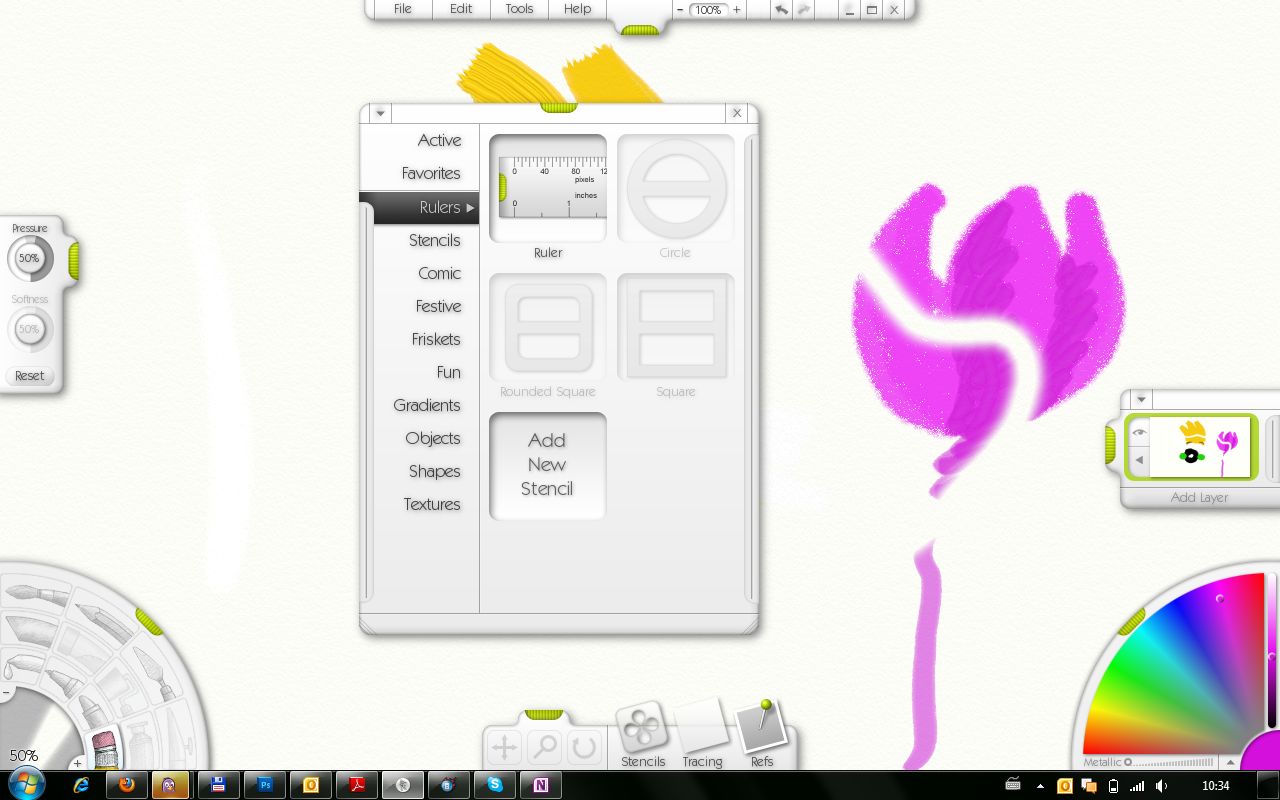
Task: Increase tool size with plus button
Action: point(78,763)
